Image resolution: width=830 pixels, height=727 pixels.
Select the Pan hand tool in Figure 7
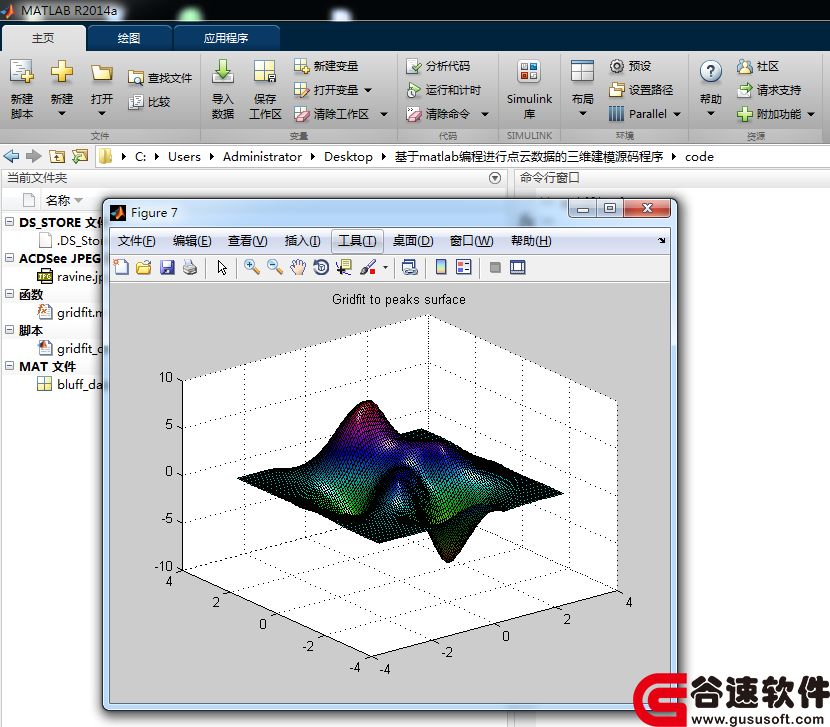[x=298, y=267]
